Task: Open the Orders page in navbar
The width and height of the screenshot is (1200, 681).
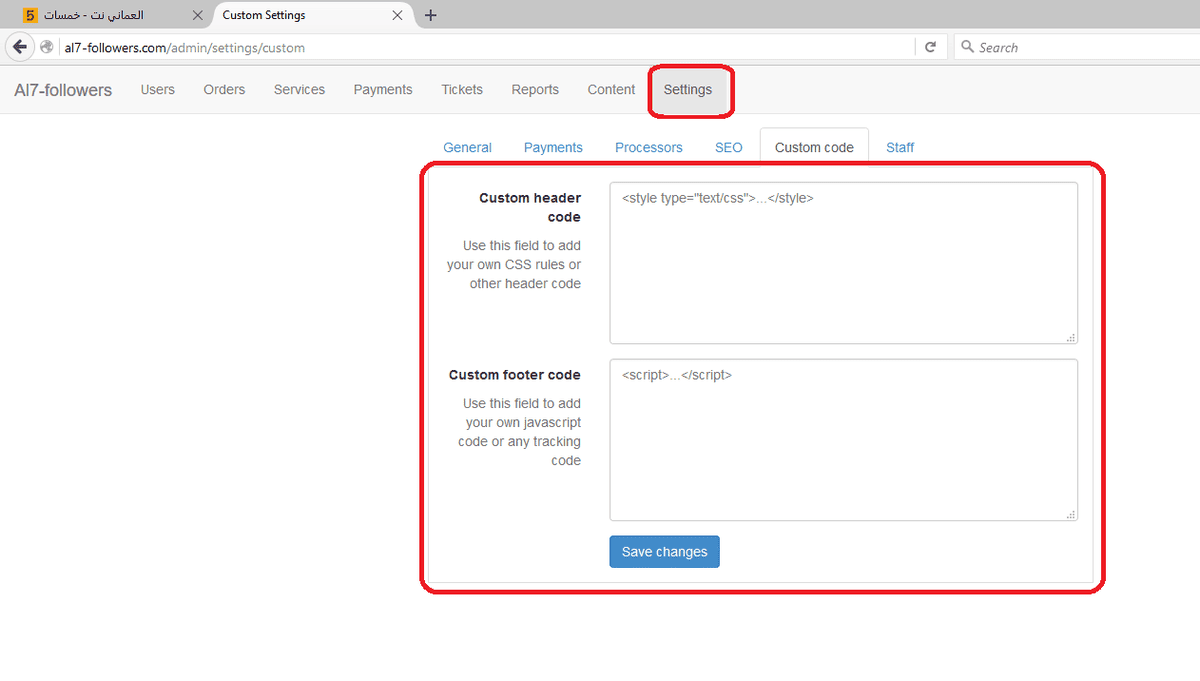Action: 224,89
